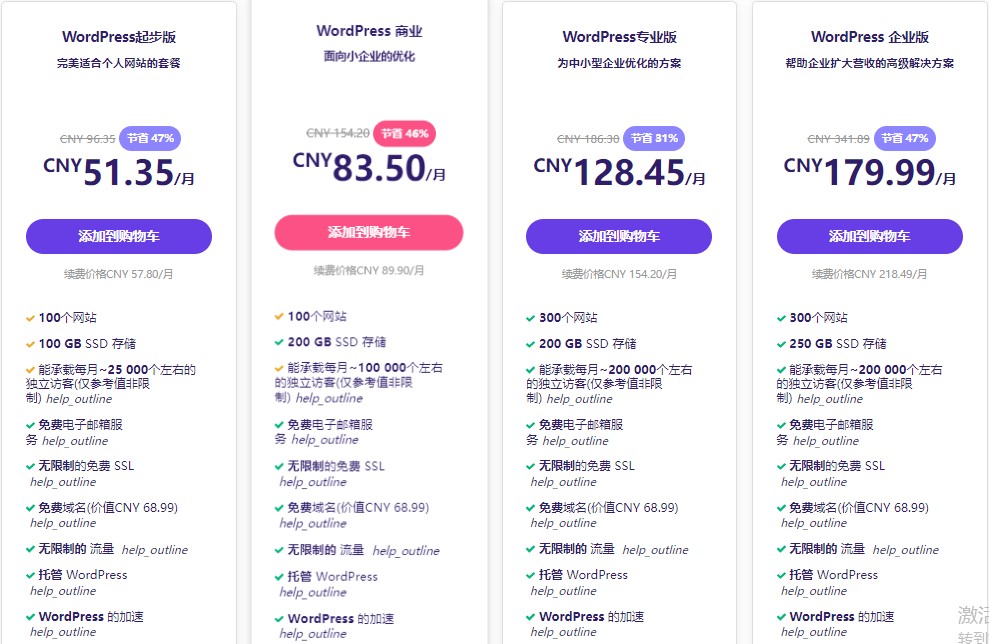The height and width of the screenshot is (644, 989).
Task: Add WordPress起步版 plan to cart
Action: pos(119,237)
